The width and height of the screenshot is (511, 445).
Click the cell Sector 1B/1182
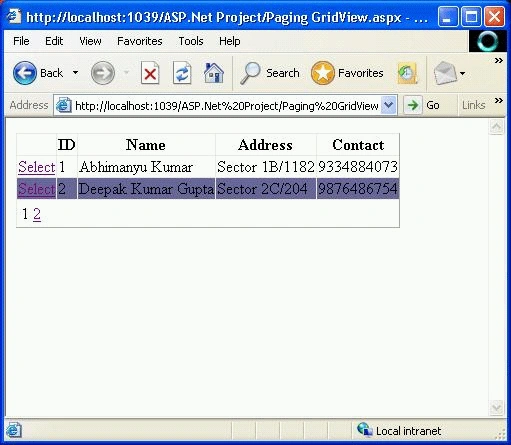(266, 167)
